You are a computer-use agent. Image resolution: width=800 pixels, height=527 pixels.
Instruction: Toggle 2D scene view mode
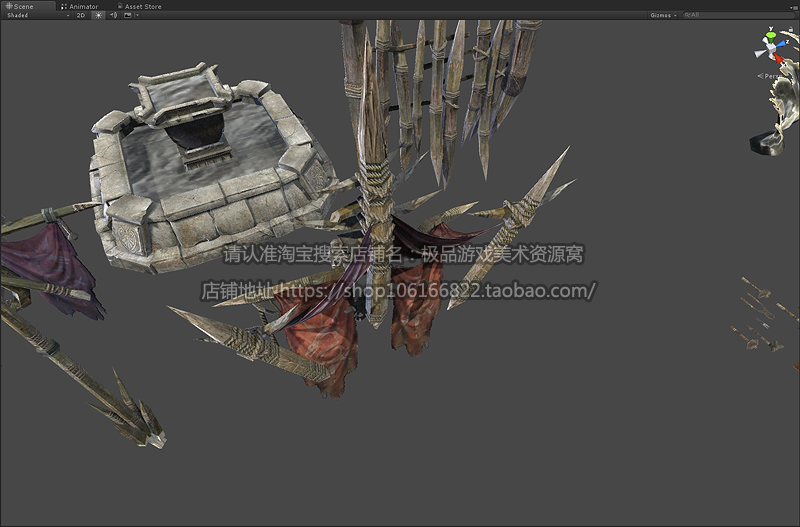click(81, 15)
